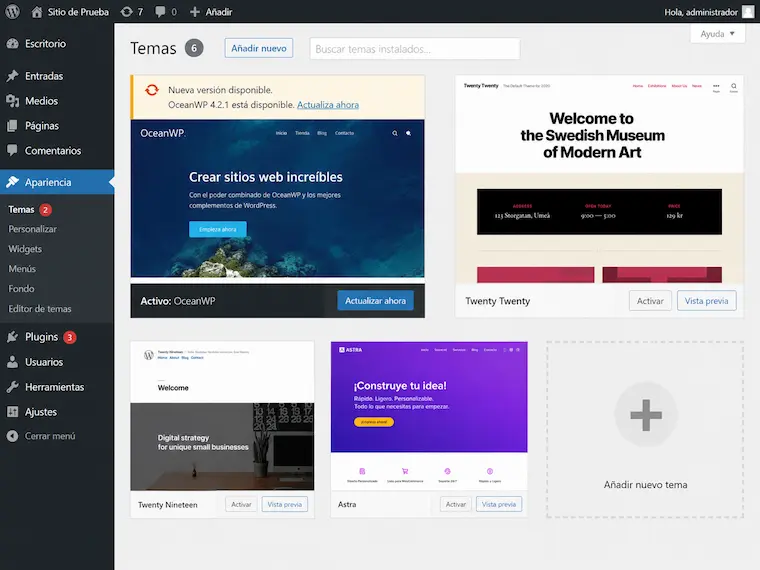The height and width of the screenshot is (570, 760).
Task: Click the Plugins plug icon
Action: click(13, 337)
